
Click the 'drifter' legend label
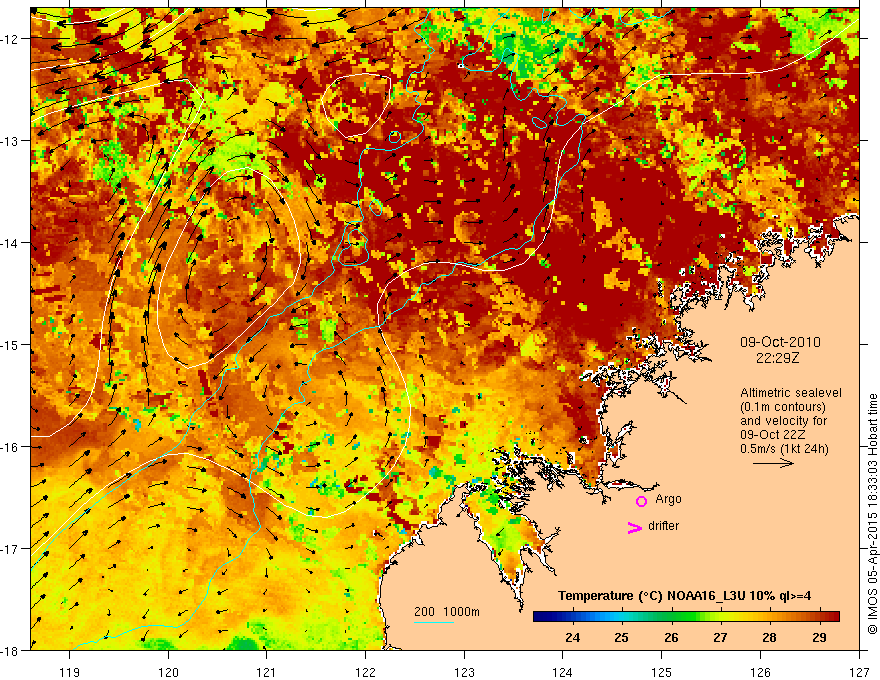click(663, 526)
